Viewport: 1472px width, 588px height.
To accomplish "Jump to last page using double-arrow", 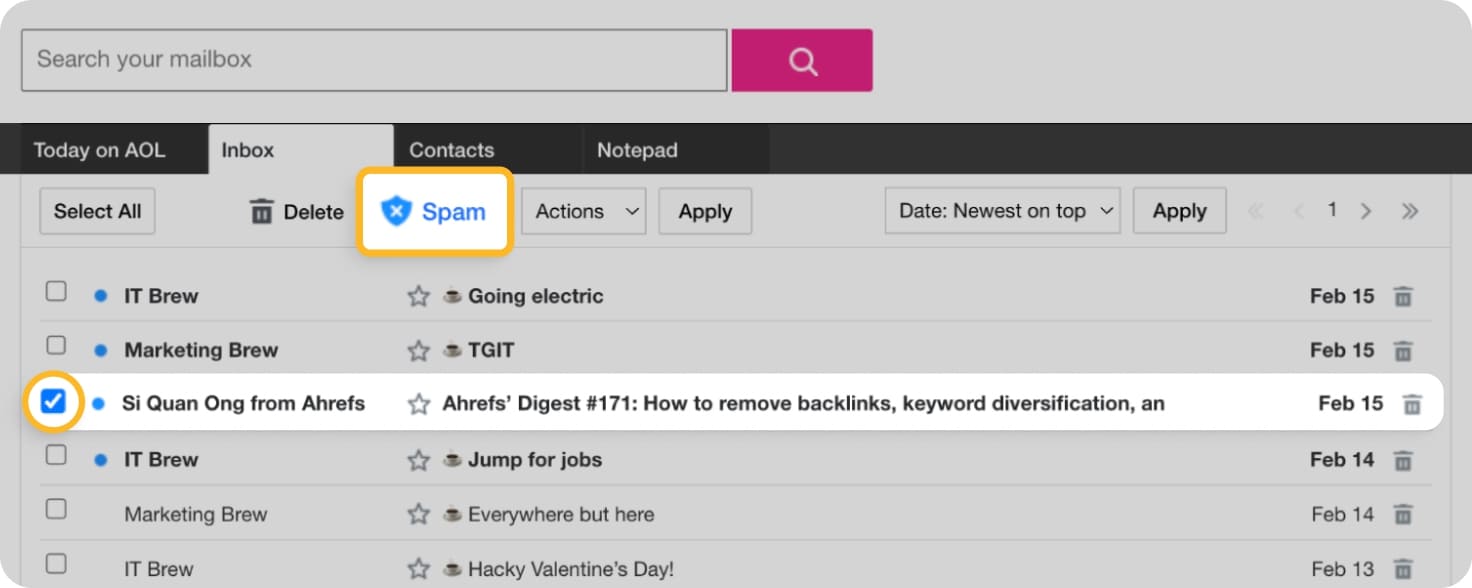I will tap(1410, 211).
